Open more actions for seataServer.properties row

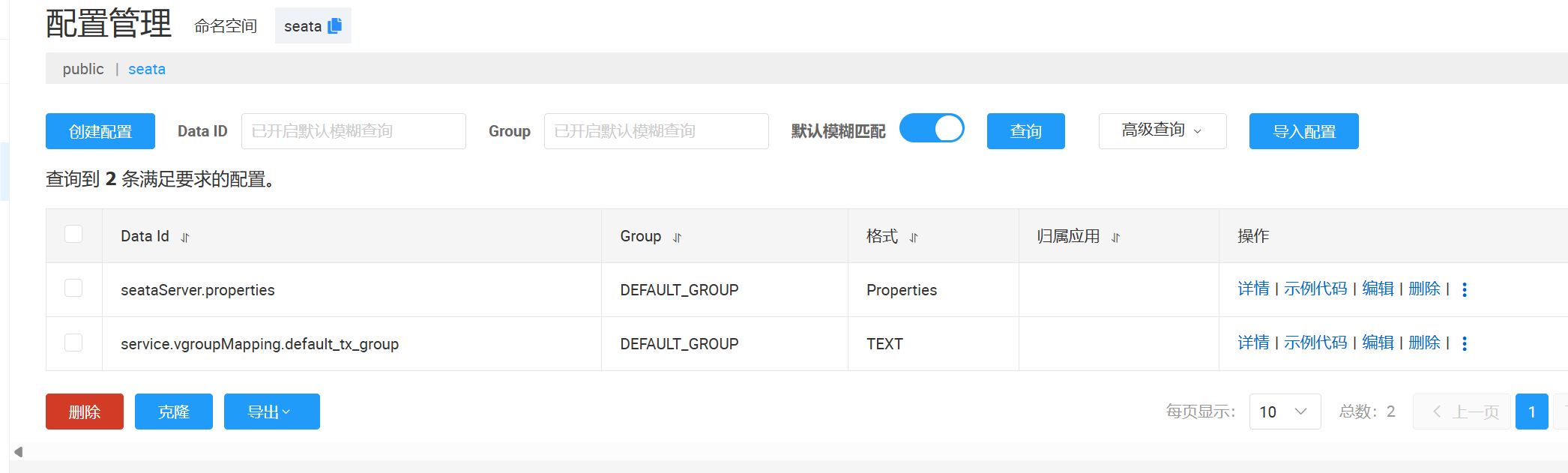click(x=1465, y=289)
